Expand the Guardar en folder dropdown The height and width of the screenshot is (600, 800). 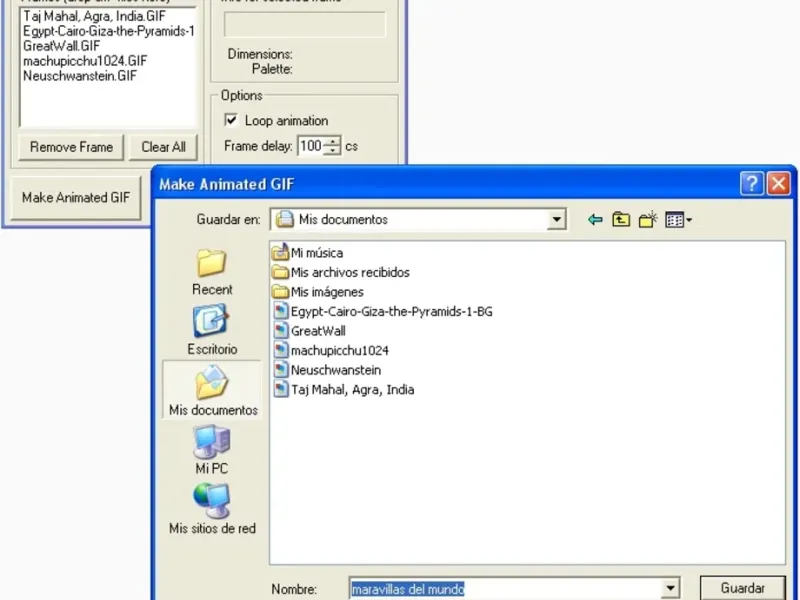click(556, 220)
